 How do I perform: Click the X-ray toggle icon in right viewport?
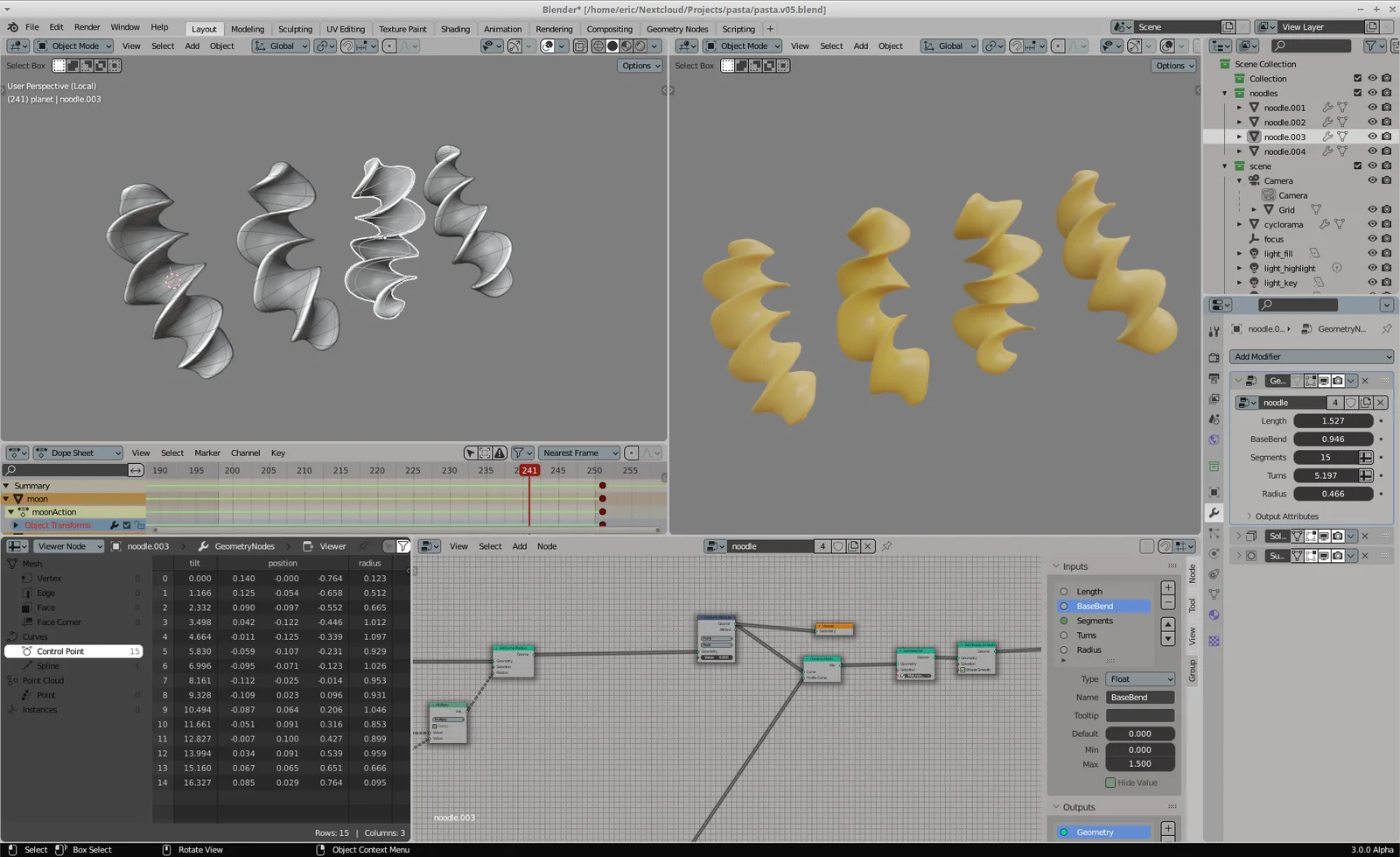[1197, 46]
